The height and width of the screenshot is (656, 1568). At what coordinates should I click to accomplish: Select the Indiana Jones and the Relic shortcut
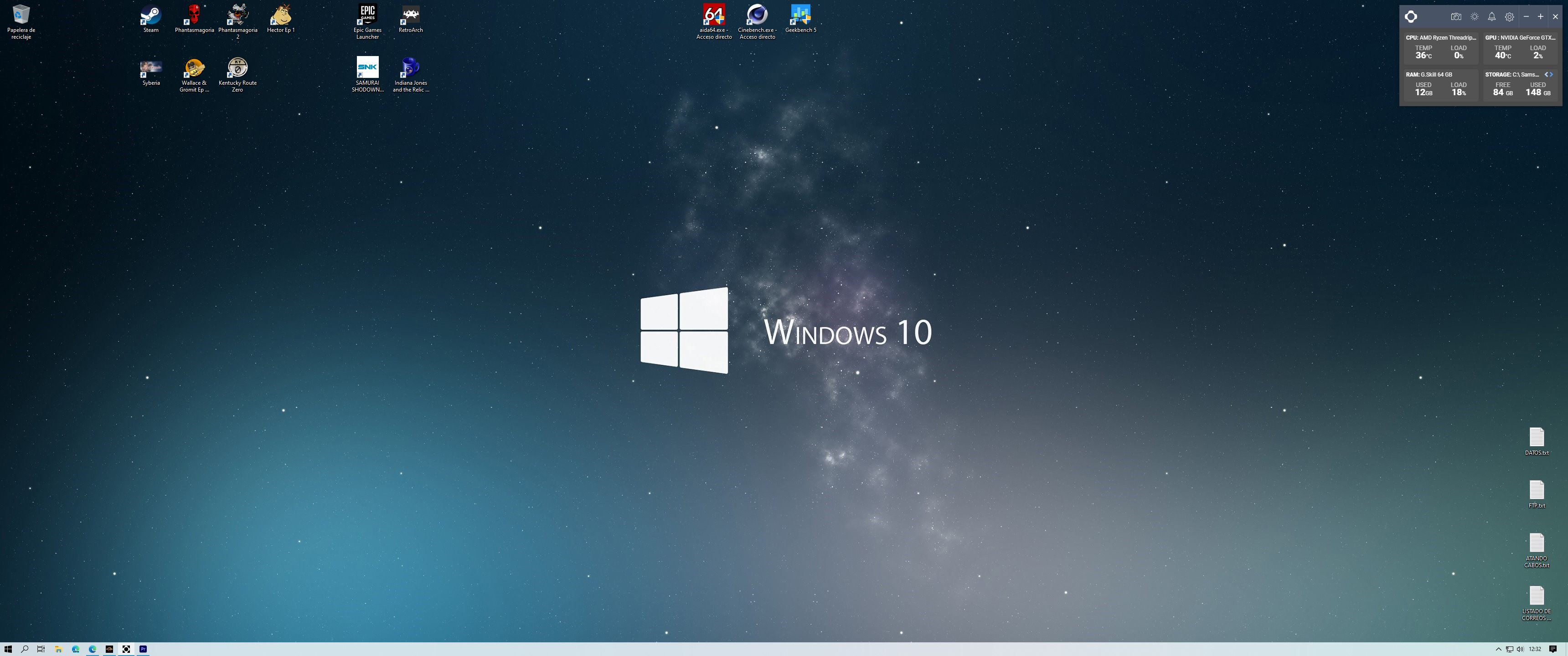pyautogui.click(x=411, y=75)
